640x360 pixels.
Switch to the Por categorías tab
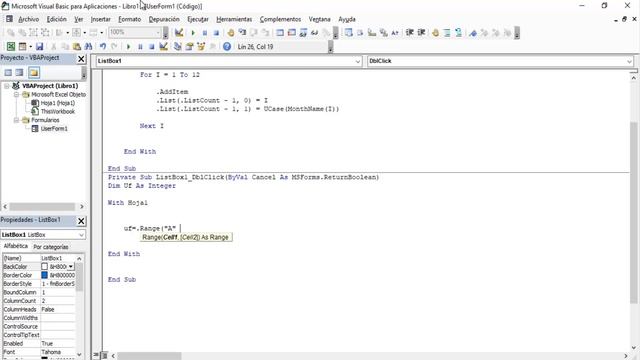pyautogui.click(x=51, y=247)
